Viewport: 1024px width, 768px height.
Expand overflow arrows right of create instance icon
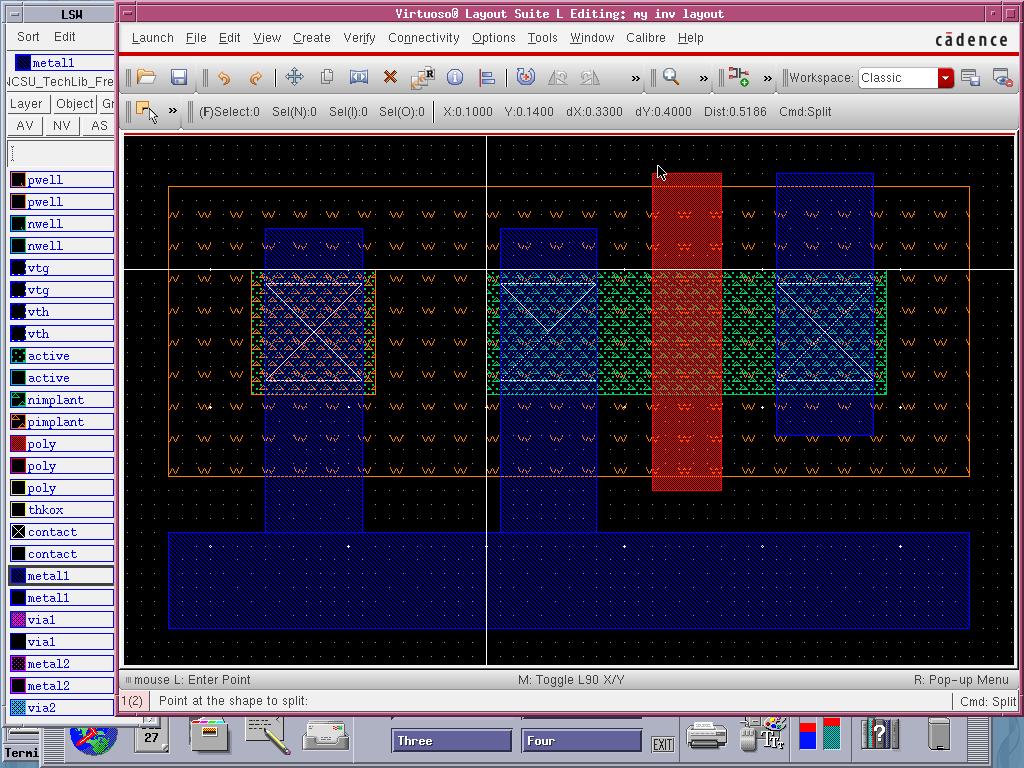[767, 78]
